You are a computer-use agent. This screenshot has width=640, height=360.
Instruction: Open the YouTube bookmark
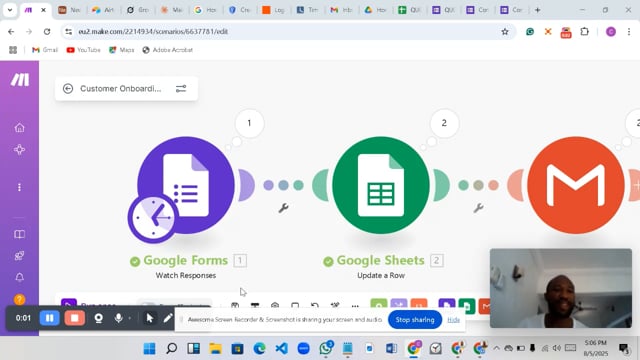click(83, 50)
